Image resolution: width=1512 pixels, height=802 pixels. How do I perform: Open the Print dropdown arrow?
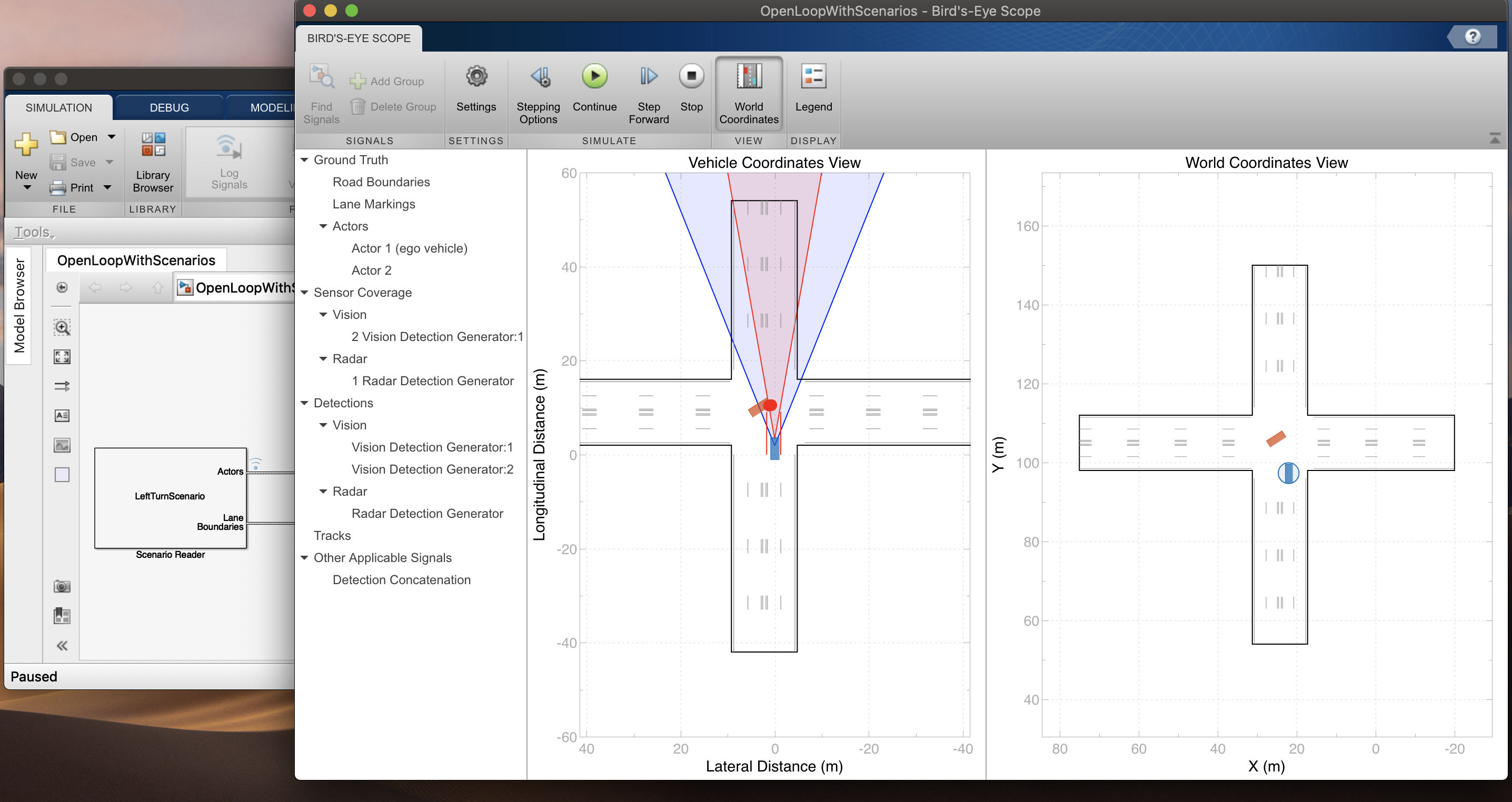pyautogui.click(x=108, y=188)
